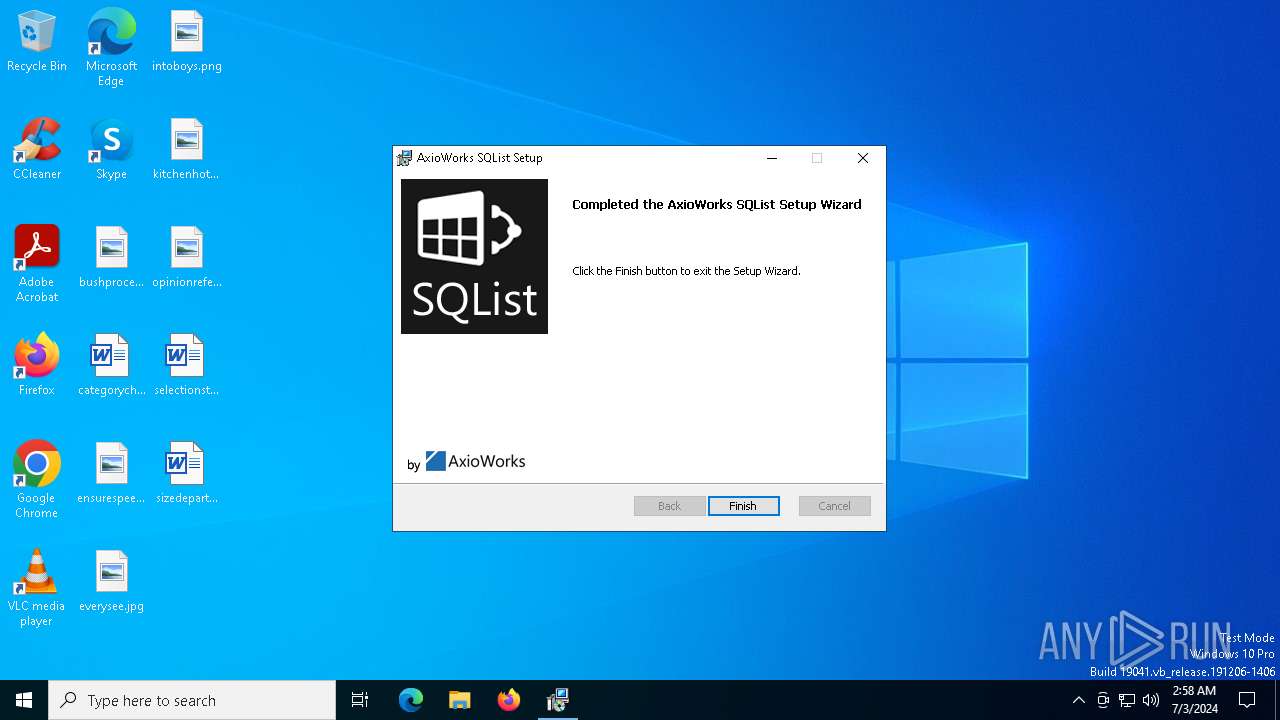Select the Recycle Bin desktop icon
The width and height of the screenshot is (1280, 720).
(x=37, y=42)
